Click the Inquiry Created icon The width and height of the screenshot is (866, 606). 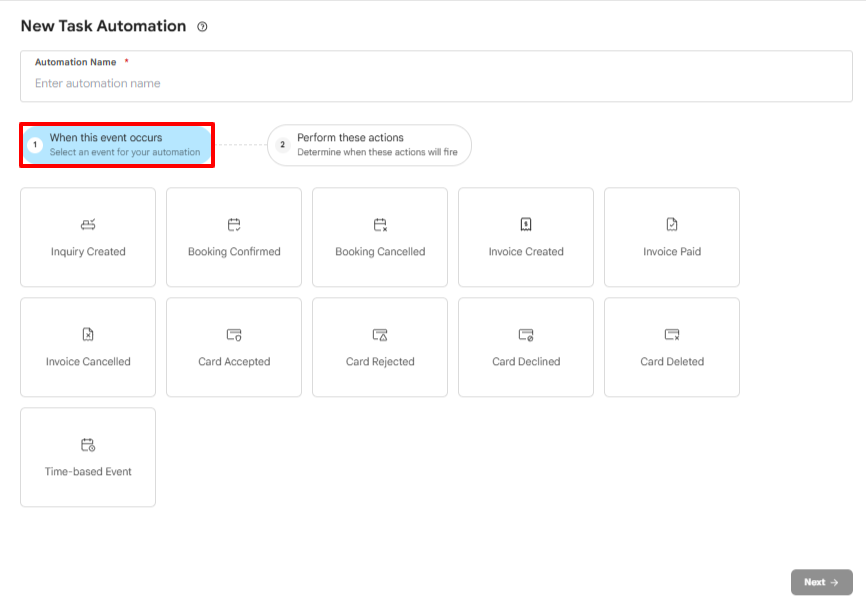click(88, 224)
